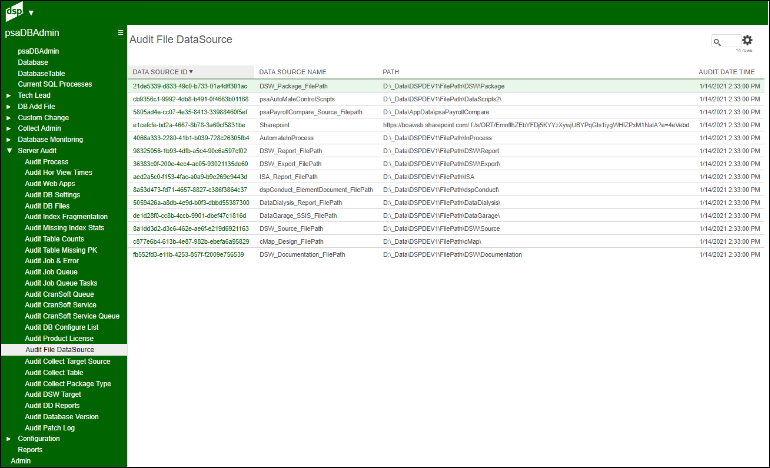Image resolution: width=770 pixels, height=468 pixels.
Task: Open Audit DB Configure List
Action: click(x=62, y=327)
